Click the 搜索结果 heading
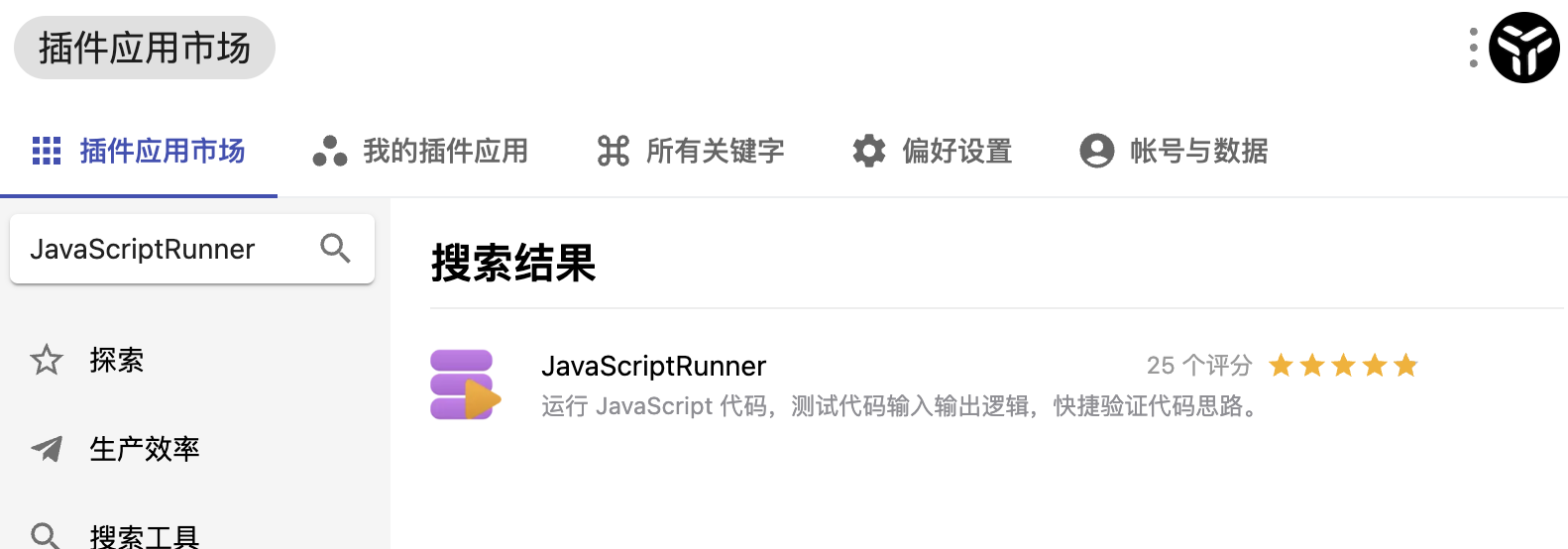Screen dimensions: 1568x549 coord(513,264)
